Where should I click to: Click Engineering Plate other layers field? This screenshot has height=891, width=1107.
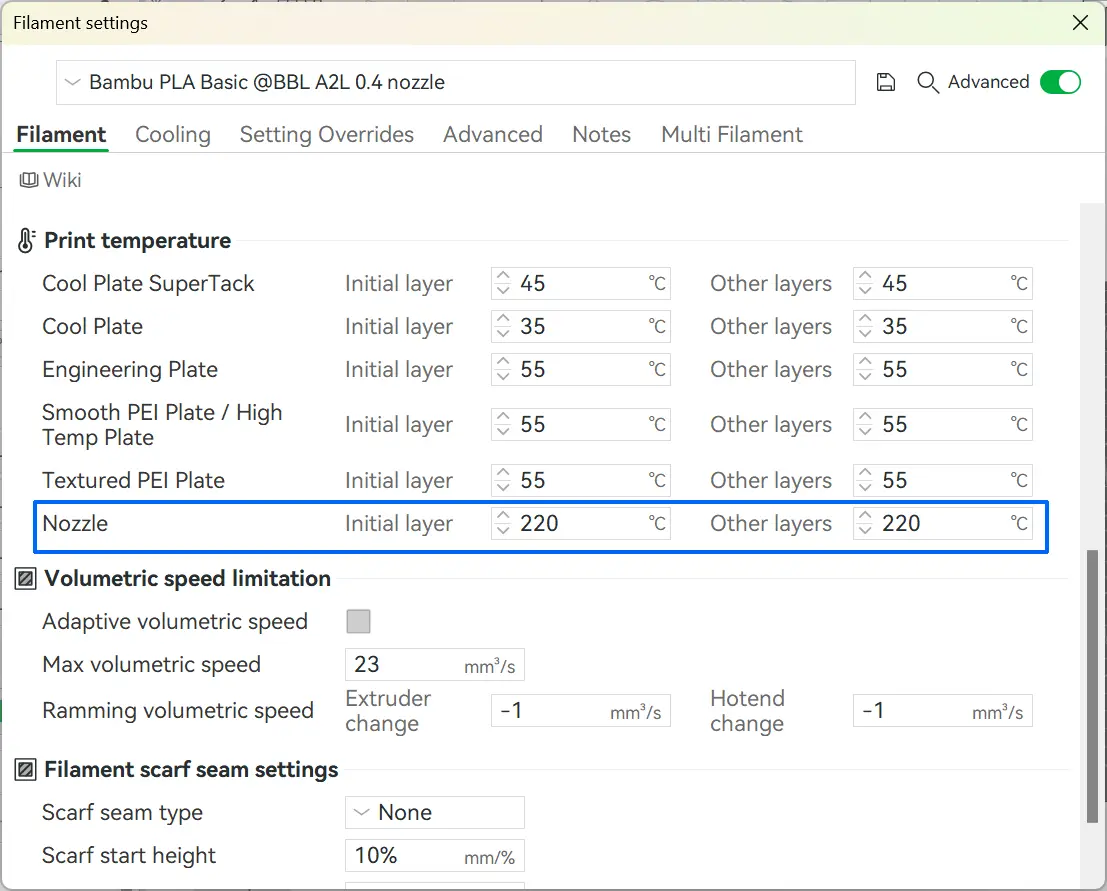(x=943, y=370)
